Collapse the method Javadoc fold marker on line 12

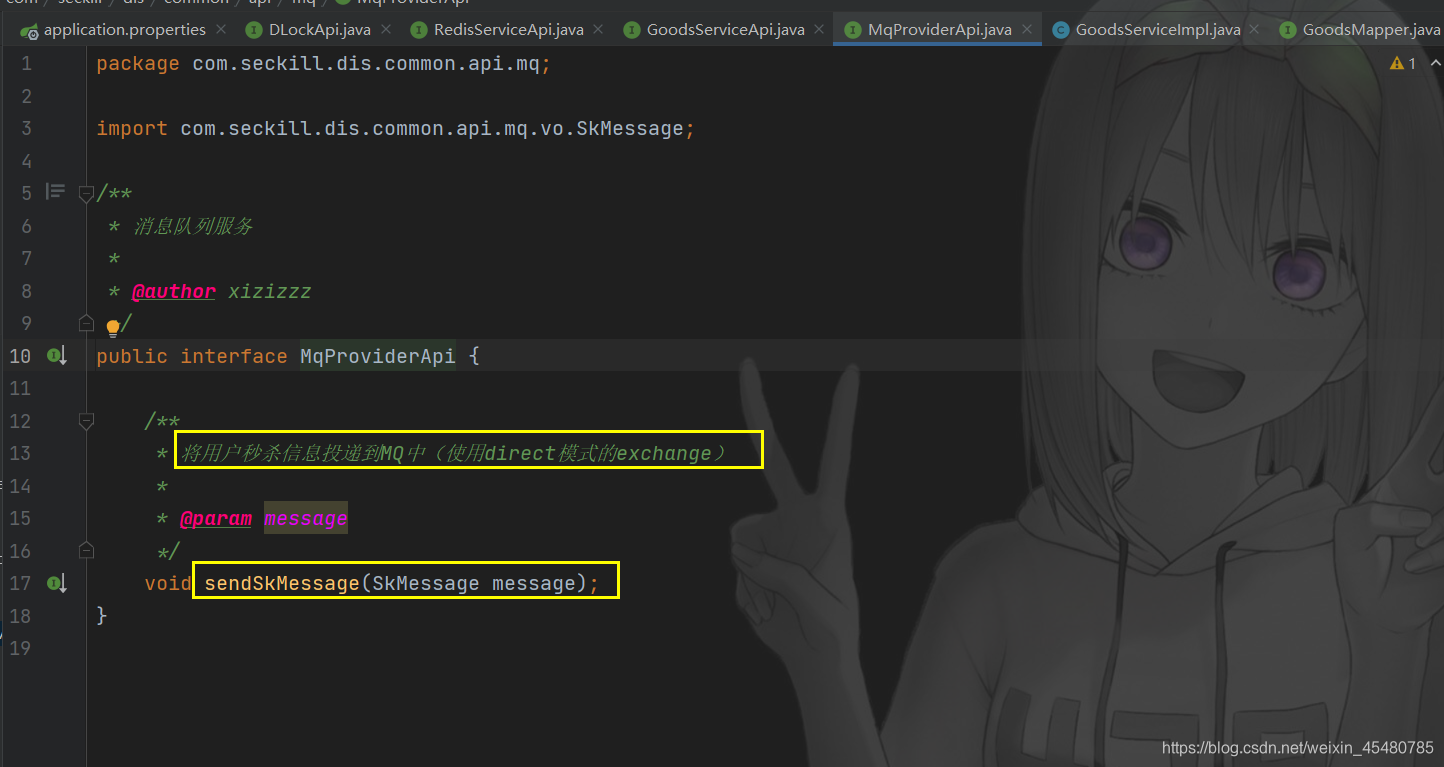[x=86, y=421]
